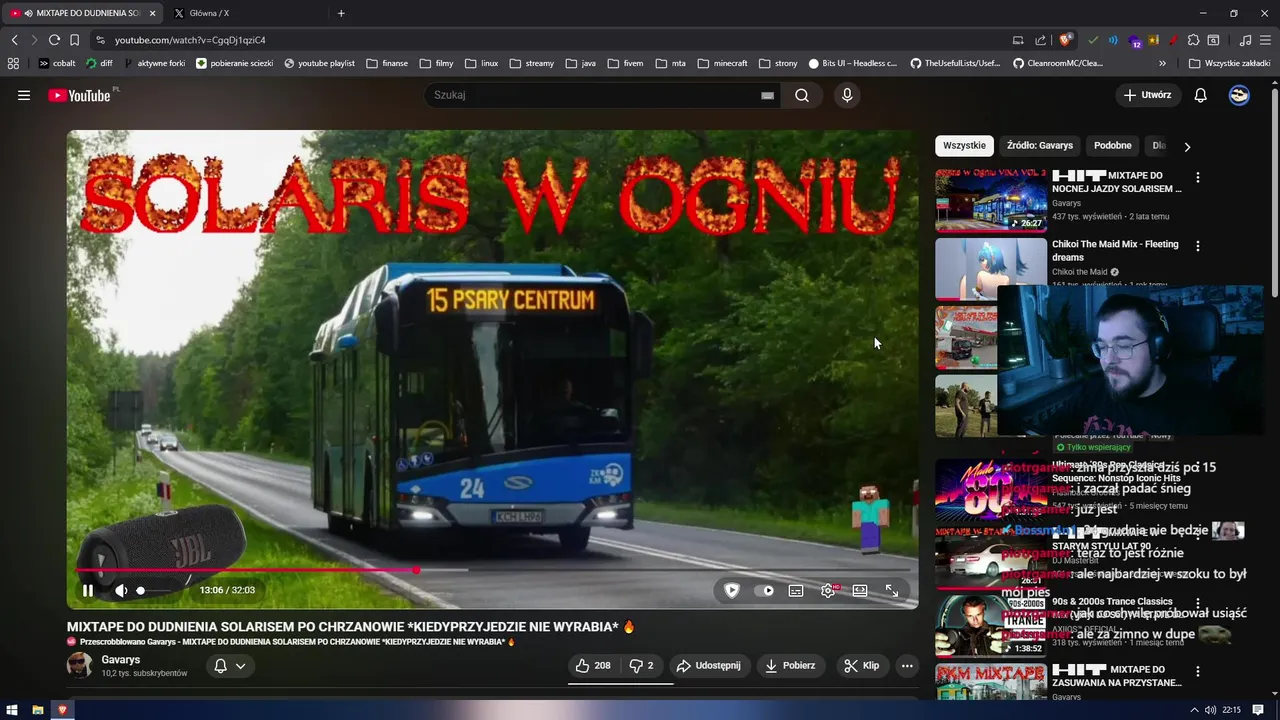Viewport: 1280px width, 720px height.
Task: Click the Utwórz create button
Action: tap(1148, 95)
